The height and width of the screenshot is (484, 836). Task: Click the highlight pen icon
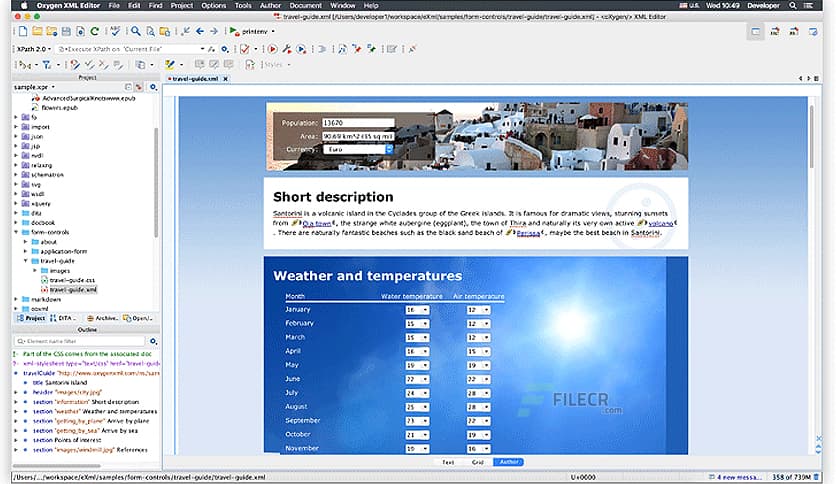point(170,65)
